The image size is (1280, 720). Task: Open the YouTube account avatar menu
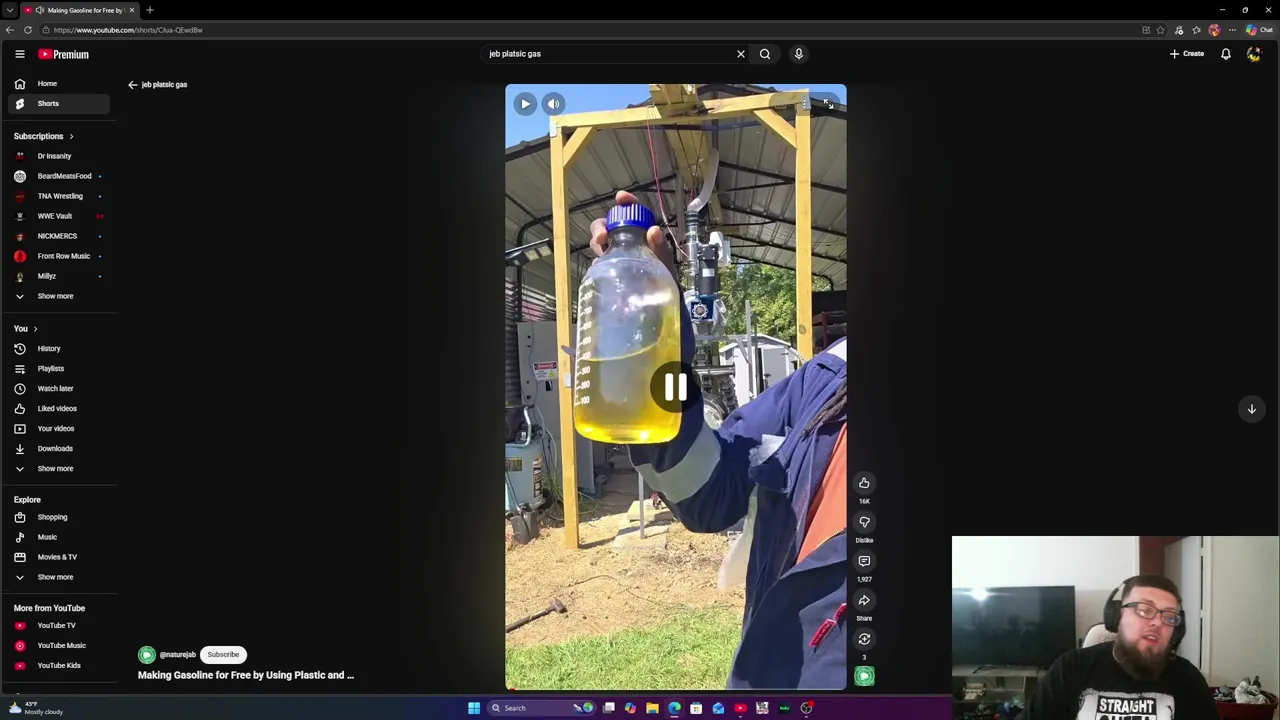[1254, 54]
